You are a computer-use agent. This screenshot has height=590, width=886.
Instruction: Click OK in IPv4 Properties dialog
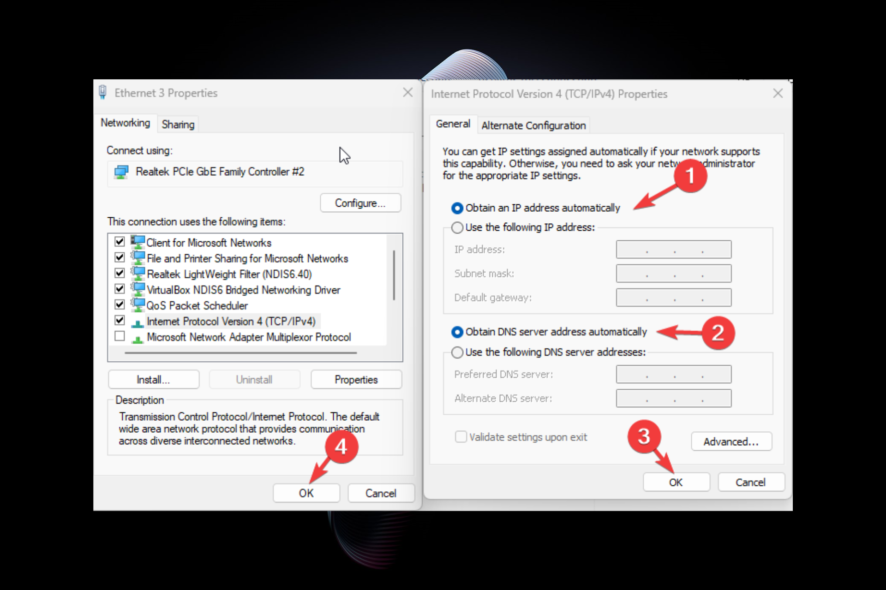pos(676,482)
